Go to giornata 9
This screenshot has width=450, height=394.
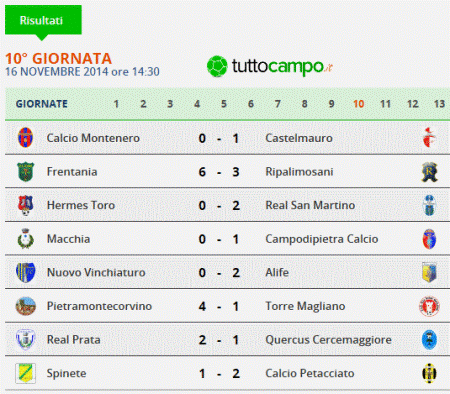tap(331, 104)
